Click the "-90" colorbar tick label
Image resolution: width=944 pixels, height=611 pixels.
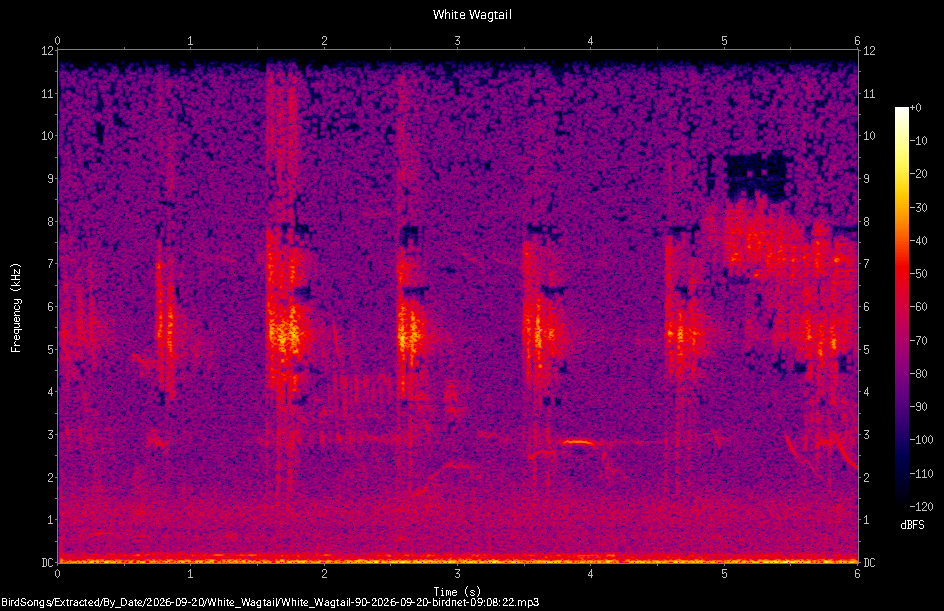coord(919,407)
